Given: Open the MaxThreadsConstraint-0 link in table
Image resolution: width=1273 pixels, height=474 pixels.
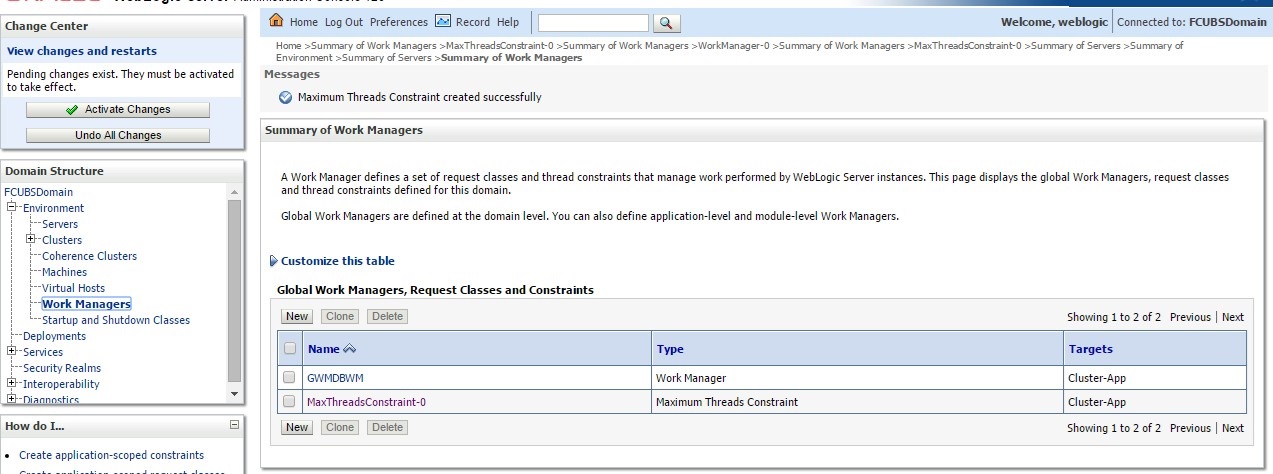Looking at the screenshot, I should (366, 402).
